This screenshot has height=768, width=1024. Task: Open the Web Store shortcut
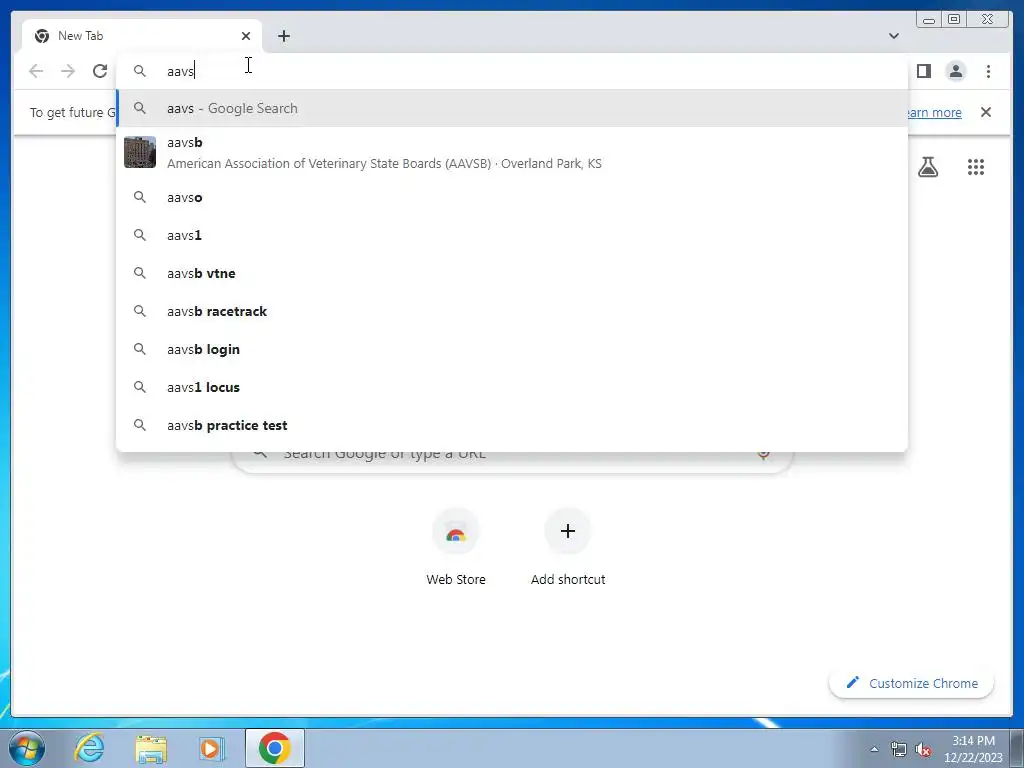456,547
